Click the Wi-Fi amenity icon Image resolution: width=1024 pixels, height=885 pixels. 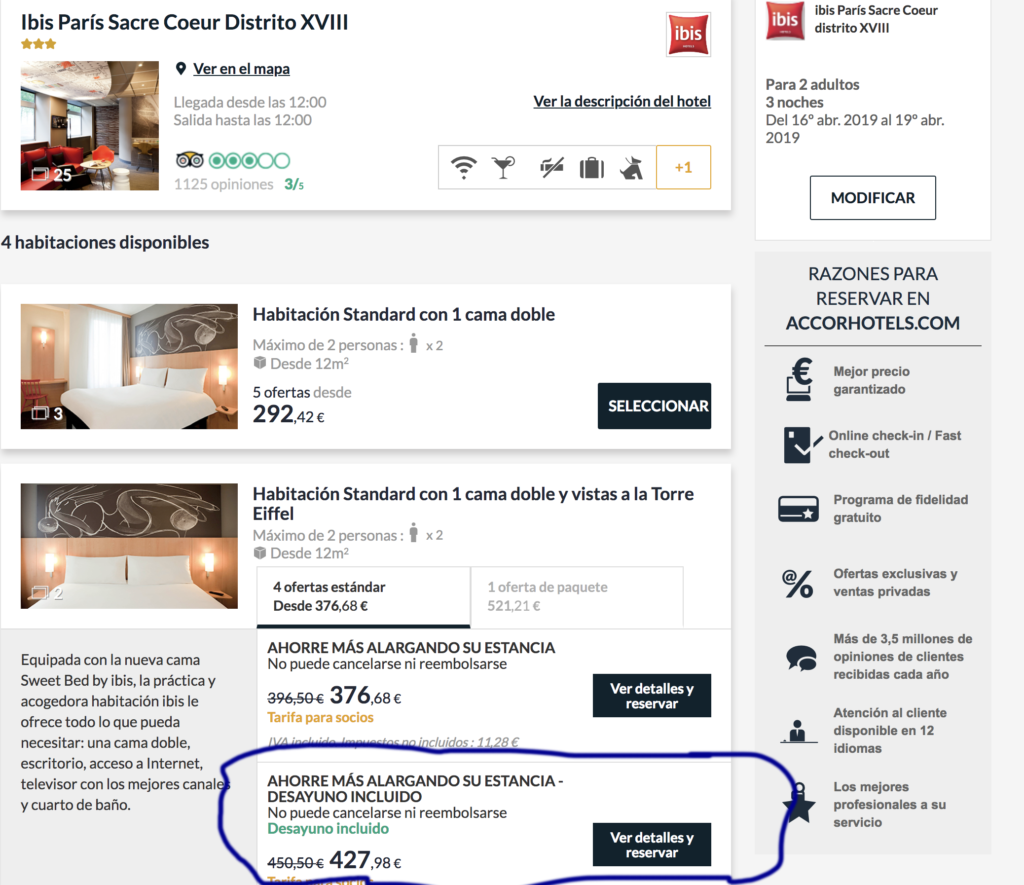(x=464, y=167)
